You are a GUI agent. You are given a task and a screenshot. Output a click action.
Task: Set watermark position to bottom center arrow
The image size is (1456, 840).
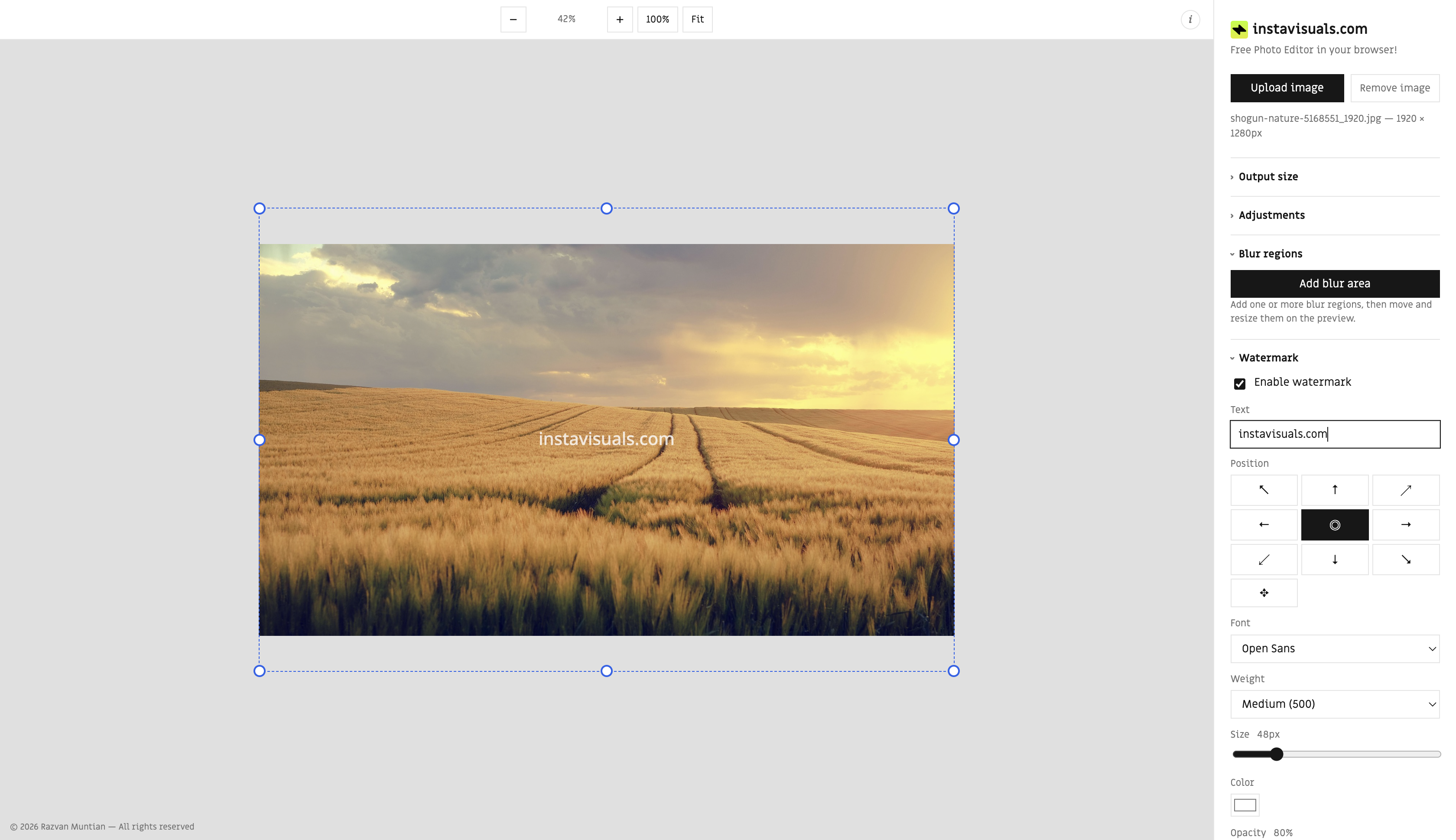coord(1334,560)
